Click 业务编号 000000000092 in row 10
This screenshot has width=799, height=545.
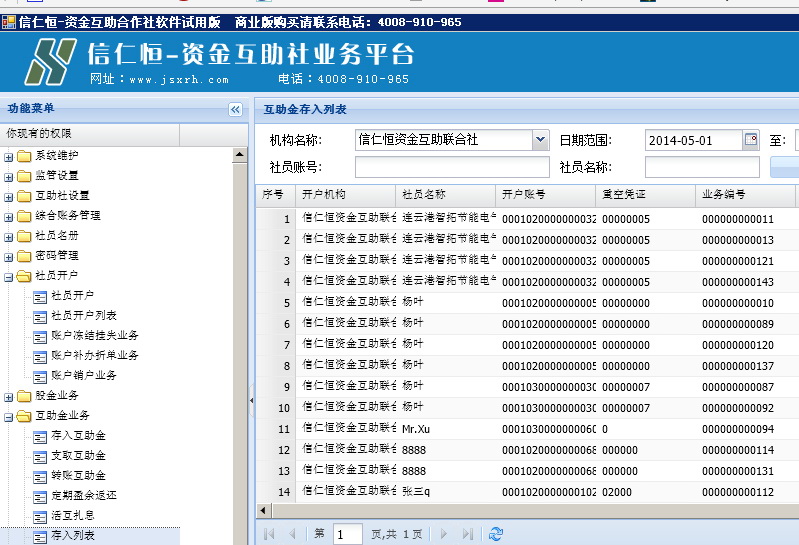737,408
